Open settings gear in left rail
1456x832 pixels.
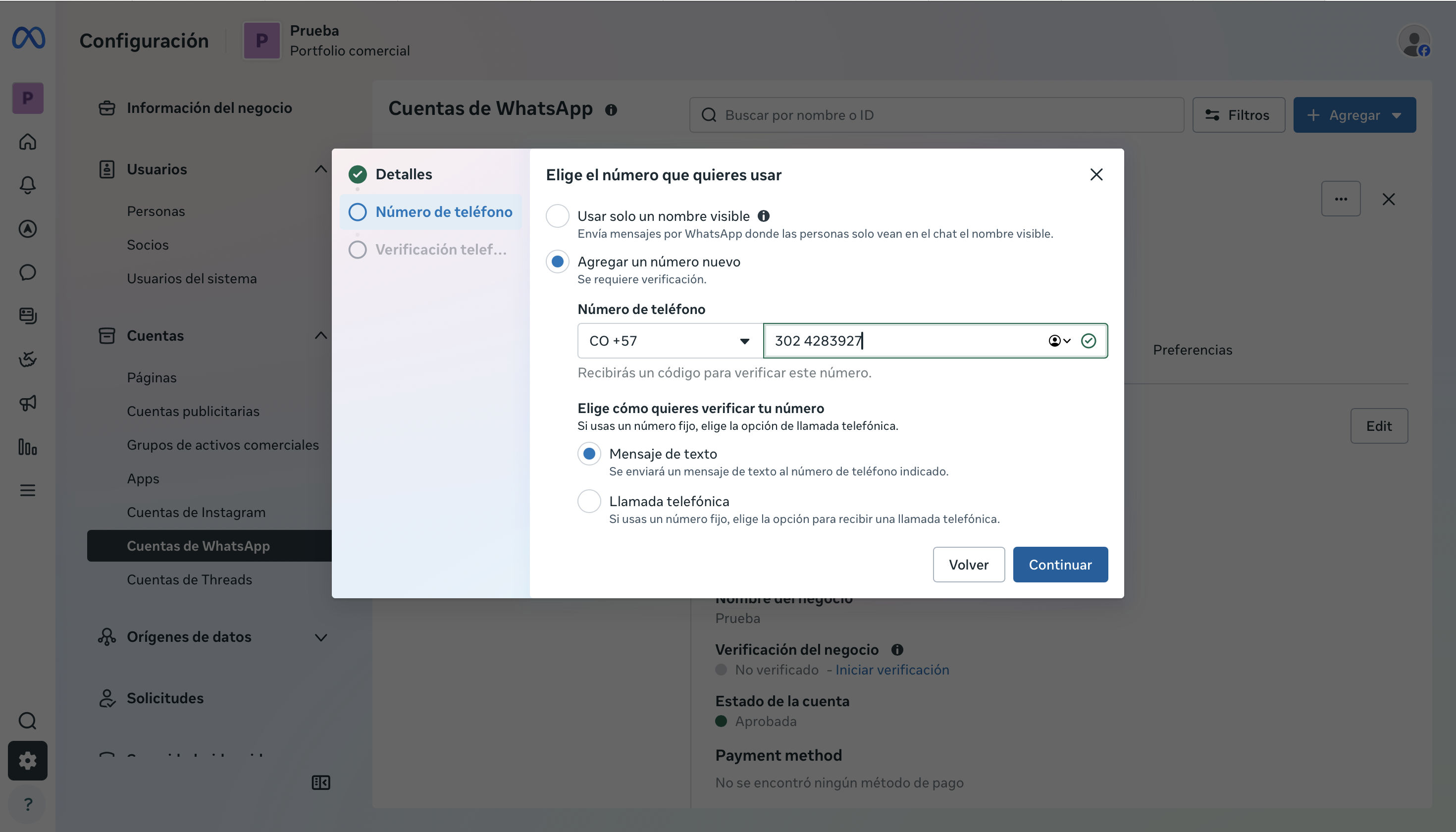(x=27, y=761)
